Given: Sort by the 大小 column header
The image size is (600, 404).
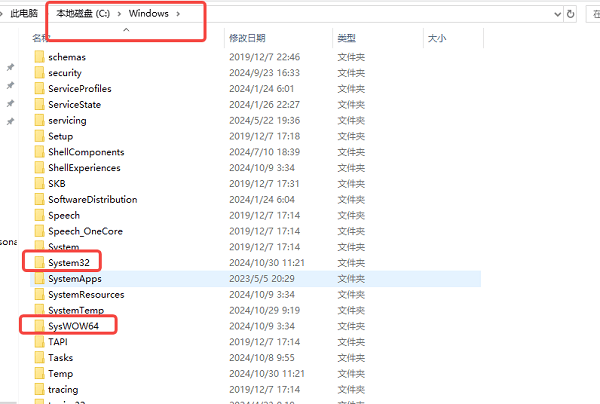Looking at the screenshot, I should click(x=437, y=38).
